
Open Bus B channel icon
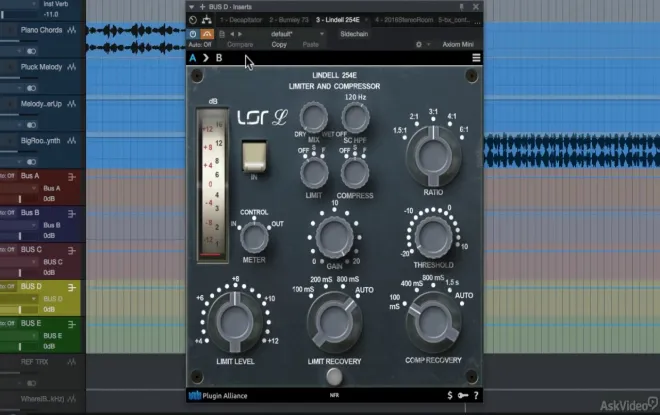click(72, 214)
